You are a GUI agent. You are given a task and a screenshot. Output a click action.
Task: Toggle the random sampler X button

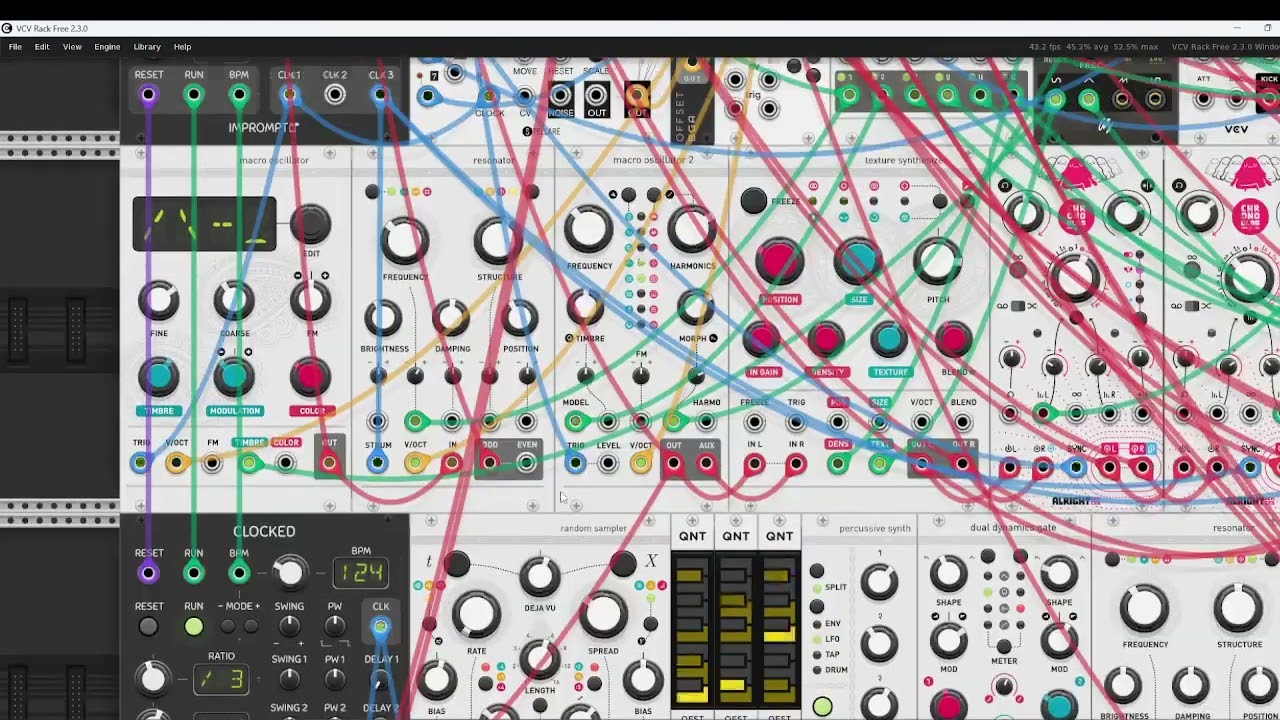point(623,564)
